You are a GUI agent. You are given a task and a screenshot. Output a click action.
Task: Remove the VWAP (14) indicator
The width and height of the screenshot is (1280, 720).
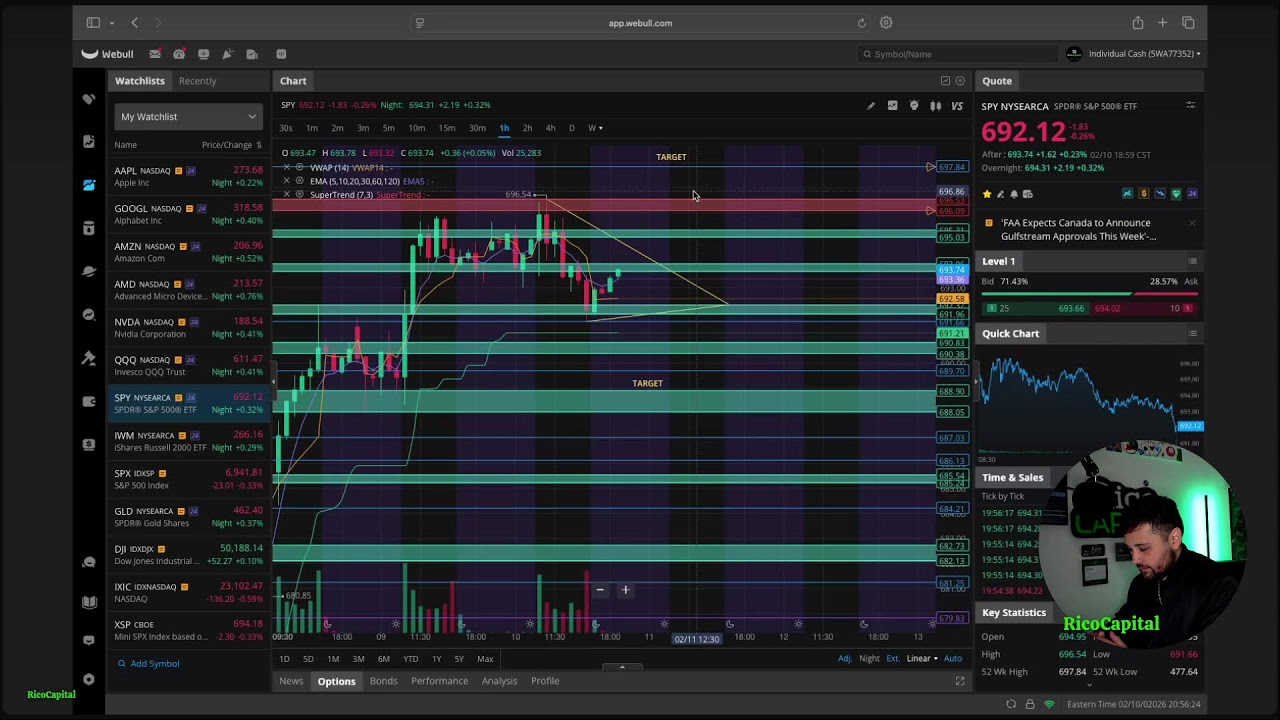click(286, 167)
